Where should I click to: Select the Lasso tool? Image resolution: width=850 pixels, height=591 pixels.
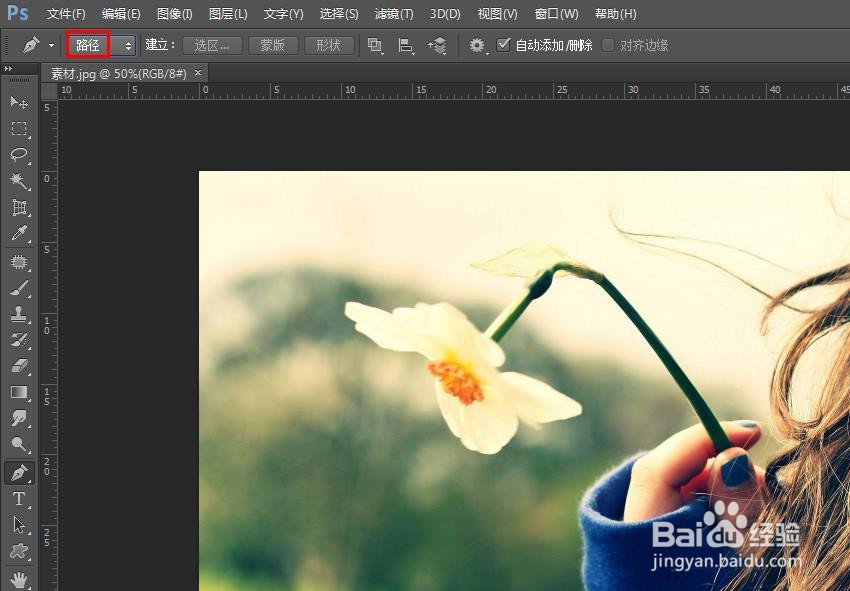[x=19, y=155]
